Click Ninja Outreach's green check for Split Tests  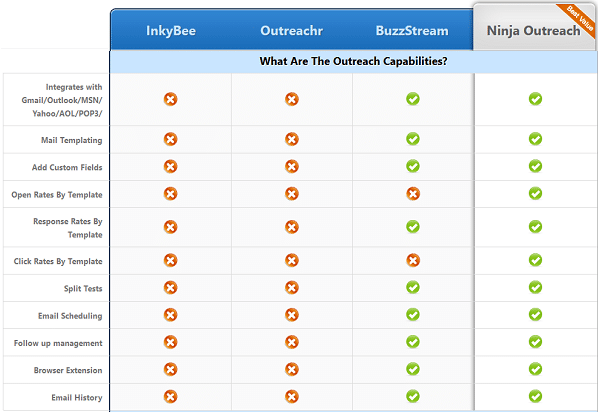pos(535,287)
